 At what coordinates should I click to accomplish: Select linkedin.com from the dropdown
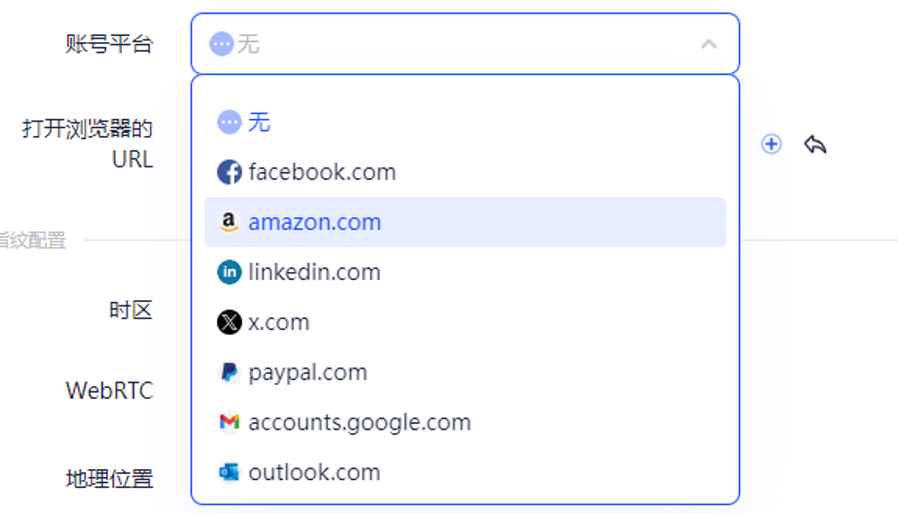coord(465,273)
